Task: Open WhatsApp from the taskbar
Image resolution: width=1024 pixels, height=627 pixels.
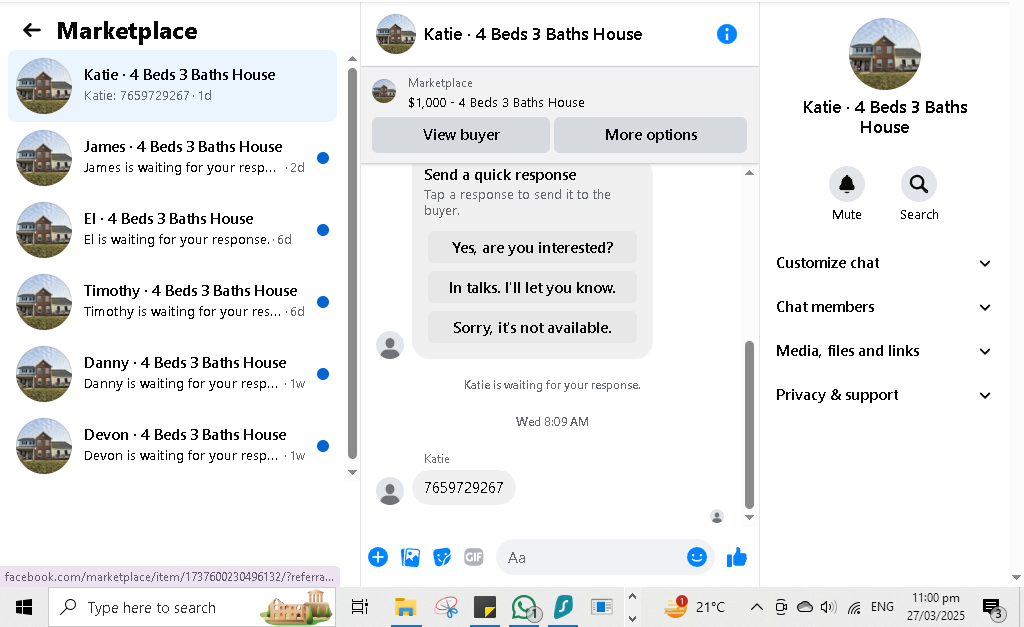Action: [x=524, y=607]
